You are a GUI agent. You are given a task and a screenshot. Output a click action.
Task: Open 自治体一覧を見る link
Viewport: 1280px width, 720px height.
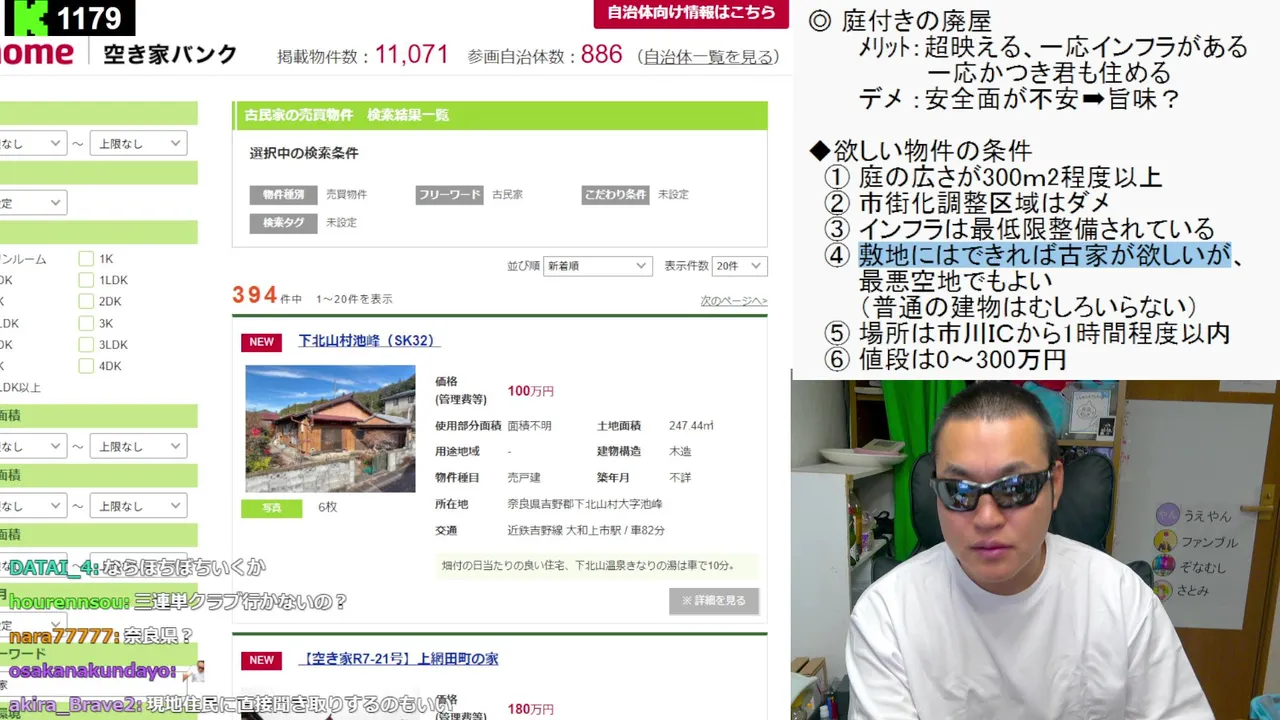click(708, 57)
